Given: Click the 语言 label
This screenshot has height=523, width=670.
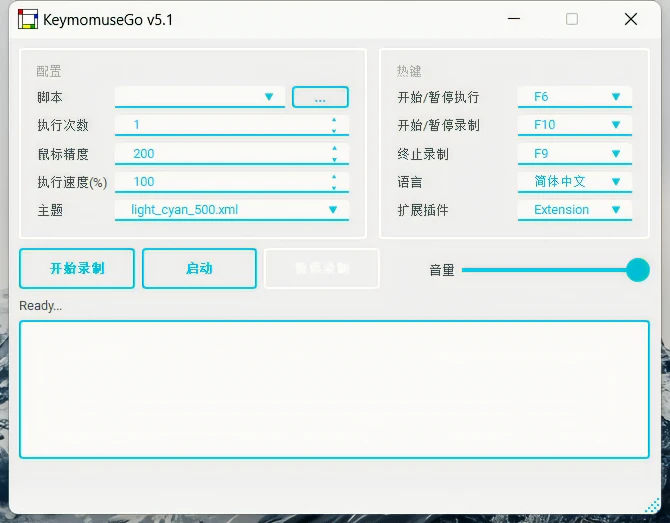Looking at the screenshot, I should tap(410, 182).
